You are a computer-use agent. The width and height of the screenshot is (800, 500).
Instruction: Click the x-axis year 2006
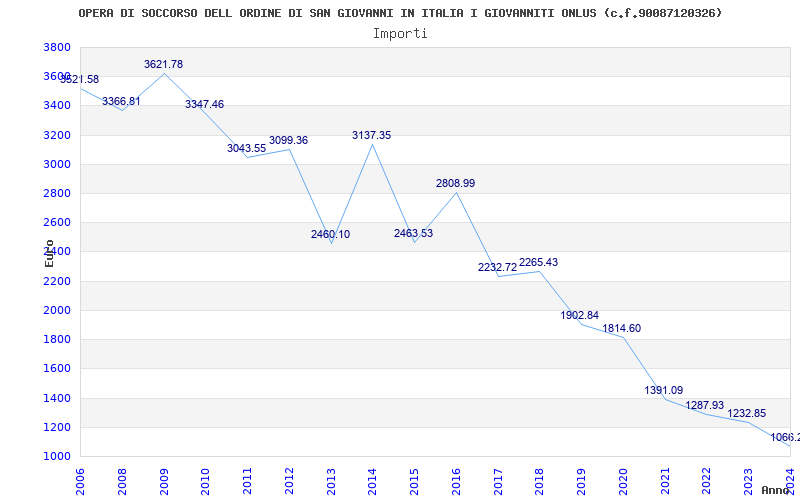click(x=80, y=482)
